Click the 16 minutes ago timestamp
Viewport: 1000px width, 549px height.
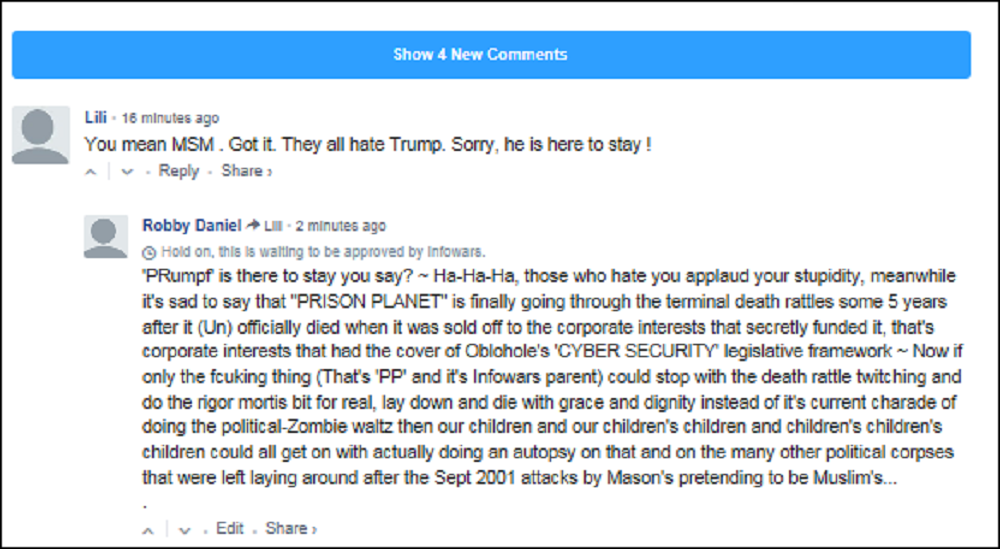170,119
